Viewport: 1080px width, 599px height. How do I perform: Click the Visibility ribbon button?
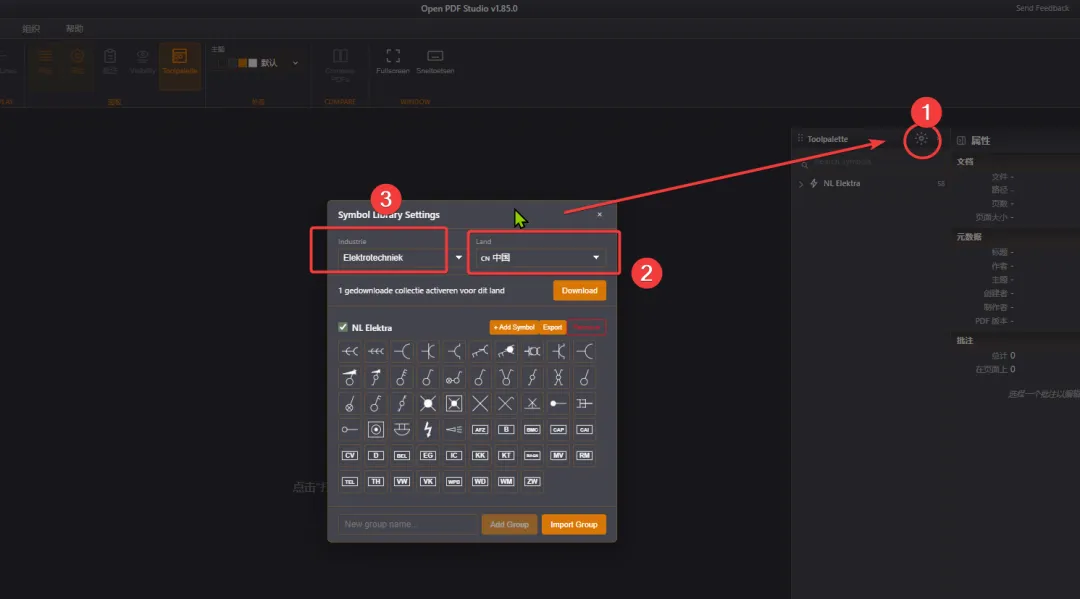pyautogui.click(x=143, y=62)
